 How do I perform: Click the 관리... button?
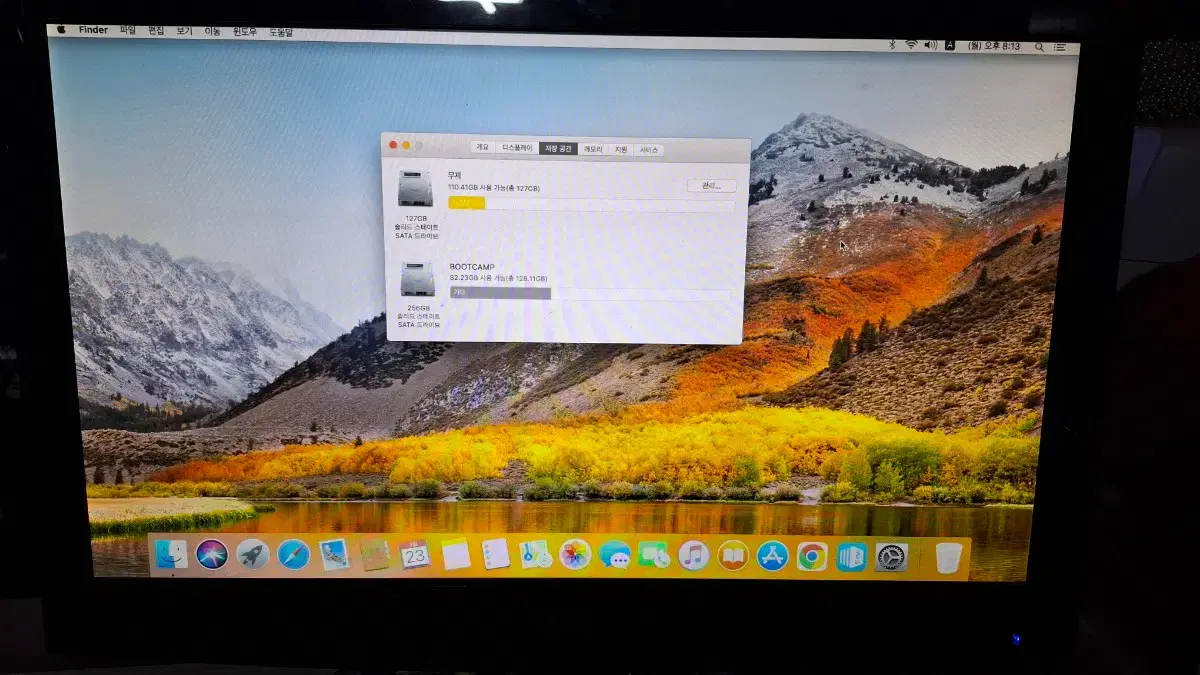click(712, 186)
